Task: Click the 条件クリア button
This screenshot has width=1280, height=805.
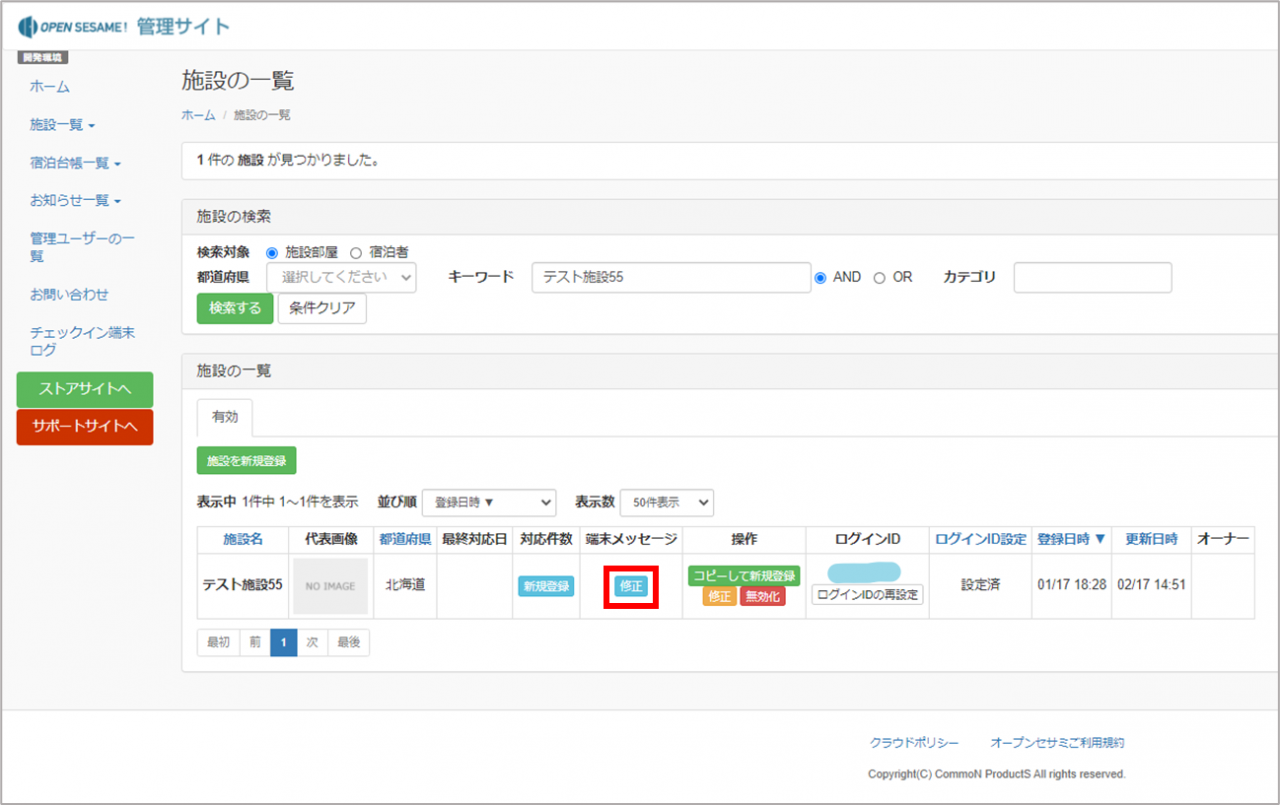Action: pyautogui.click(x=322, y=308)
